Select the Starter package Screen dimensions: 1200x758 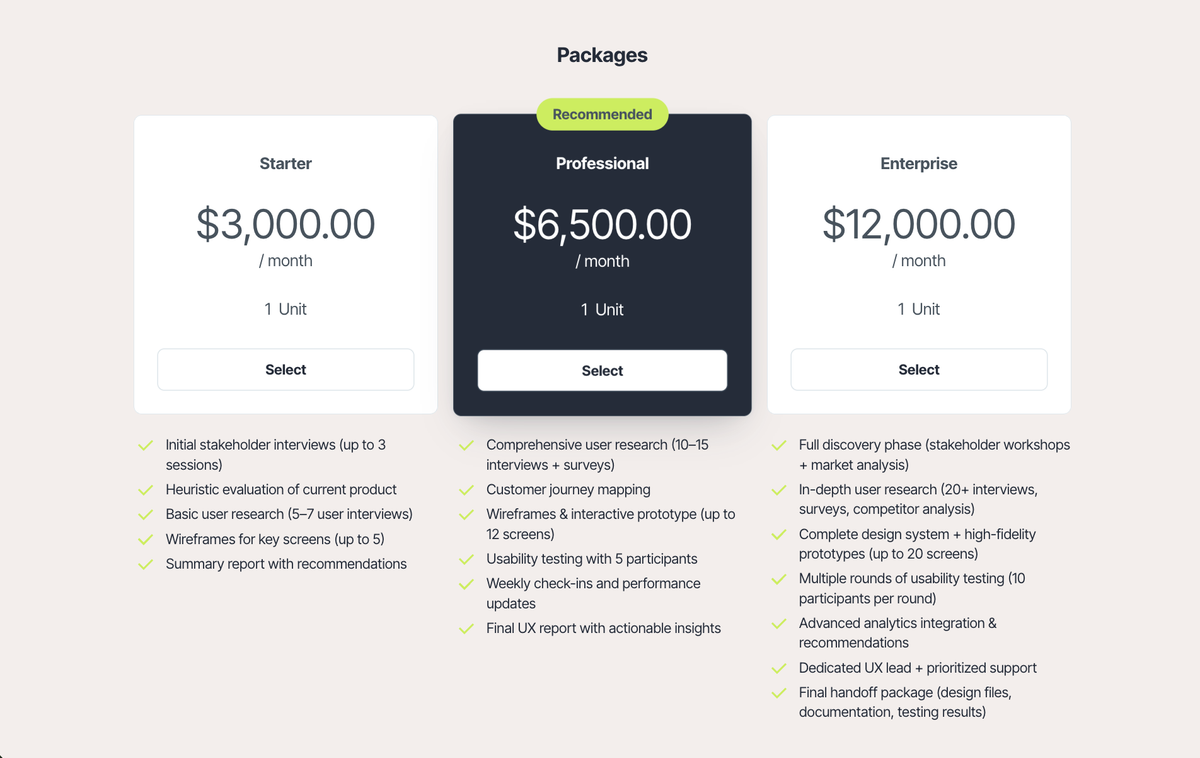coord(285,369)
